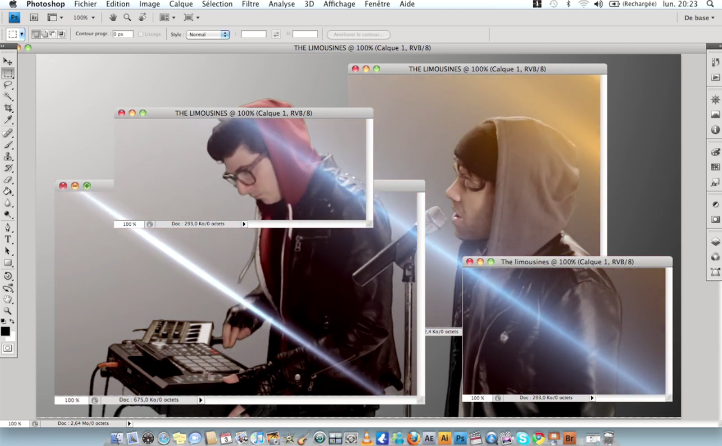Click the Rotate View tool in application bar

coord(142,17)
